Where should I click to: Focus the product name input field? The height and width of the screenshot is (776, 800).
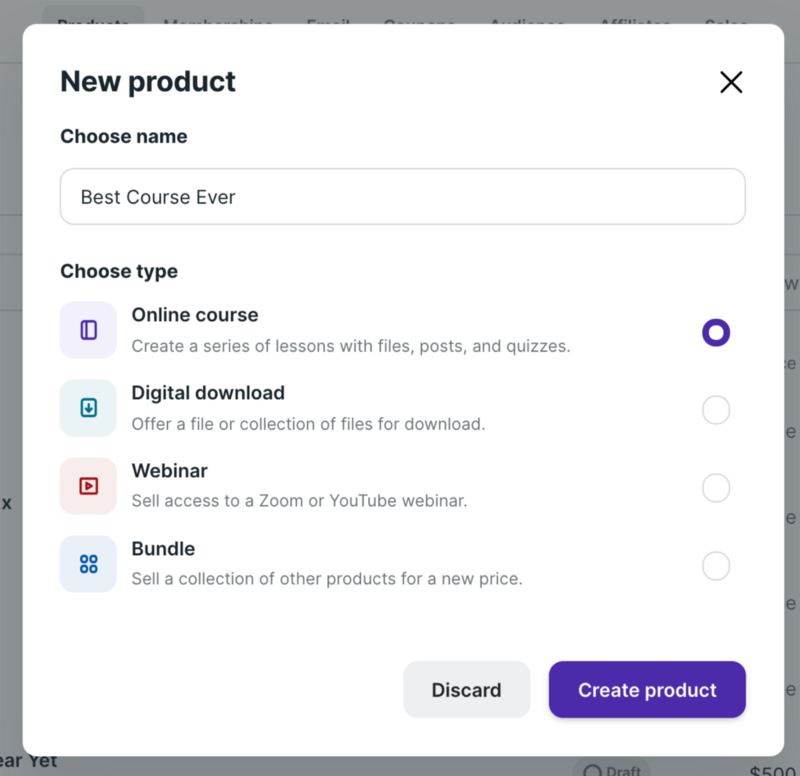[x=402, y=197]
